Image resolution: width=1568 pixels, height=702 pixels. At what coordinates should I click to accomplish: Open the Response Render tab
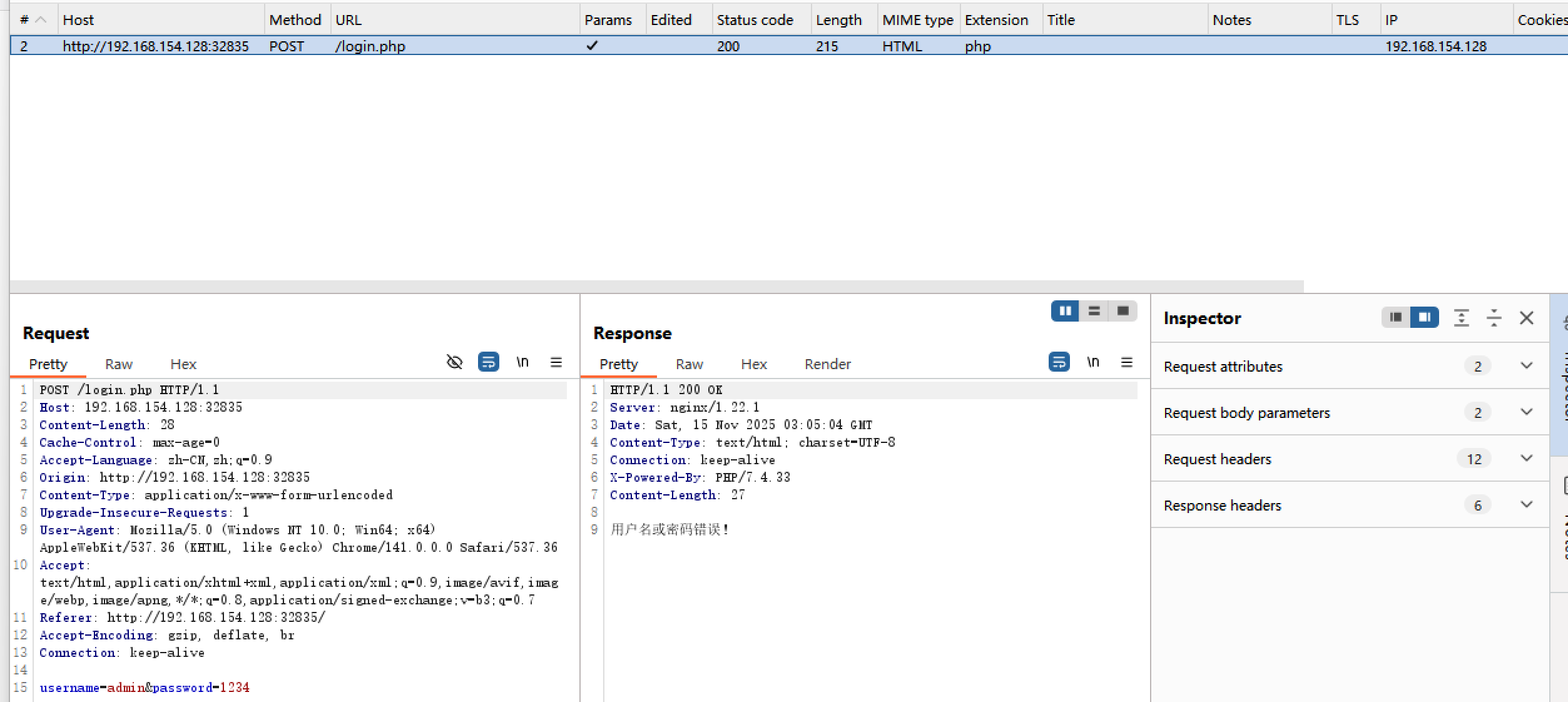click(x=827, y=364)
